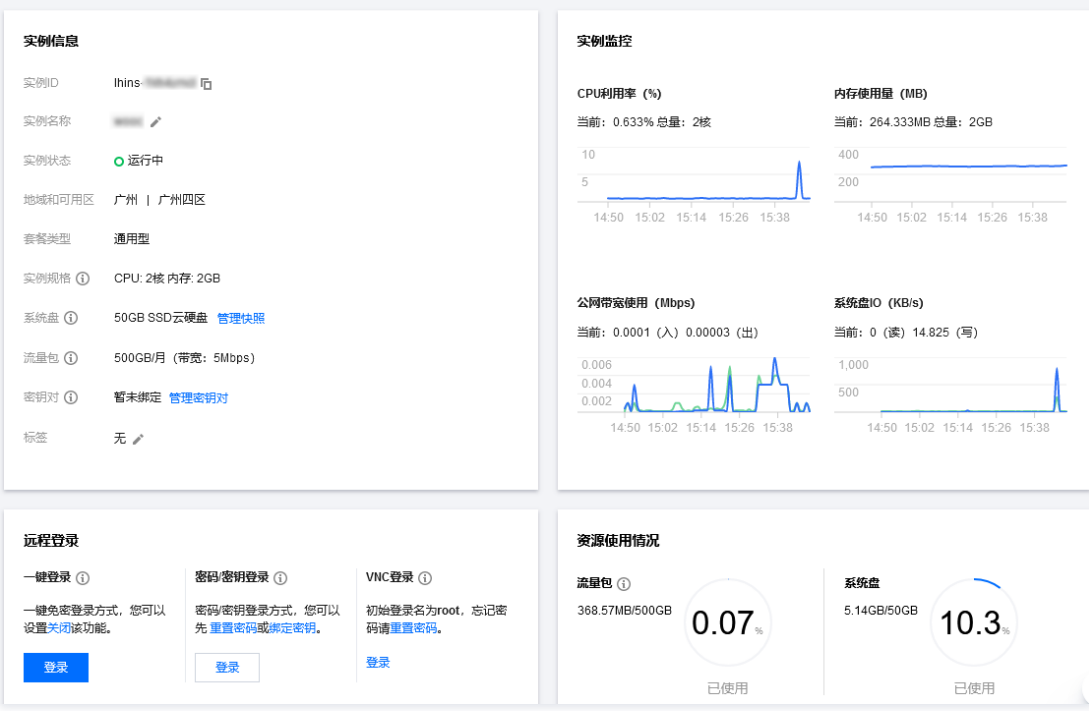Edit the instance name with the pencil icon
1089x711 pixels.
(156, 122)
